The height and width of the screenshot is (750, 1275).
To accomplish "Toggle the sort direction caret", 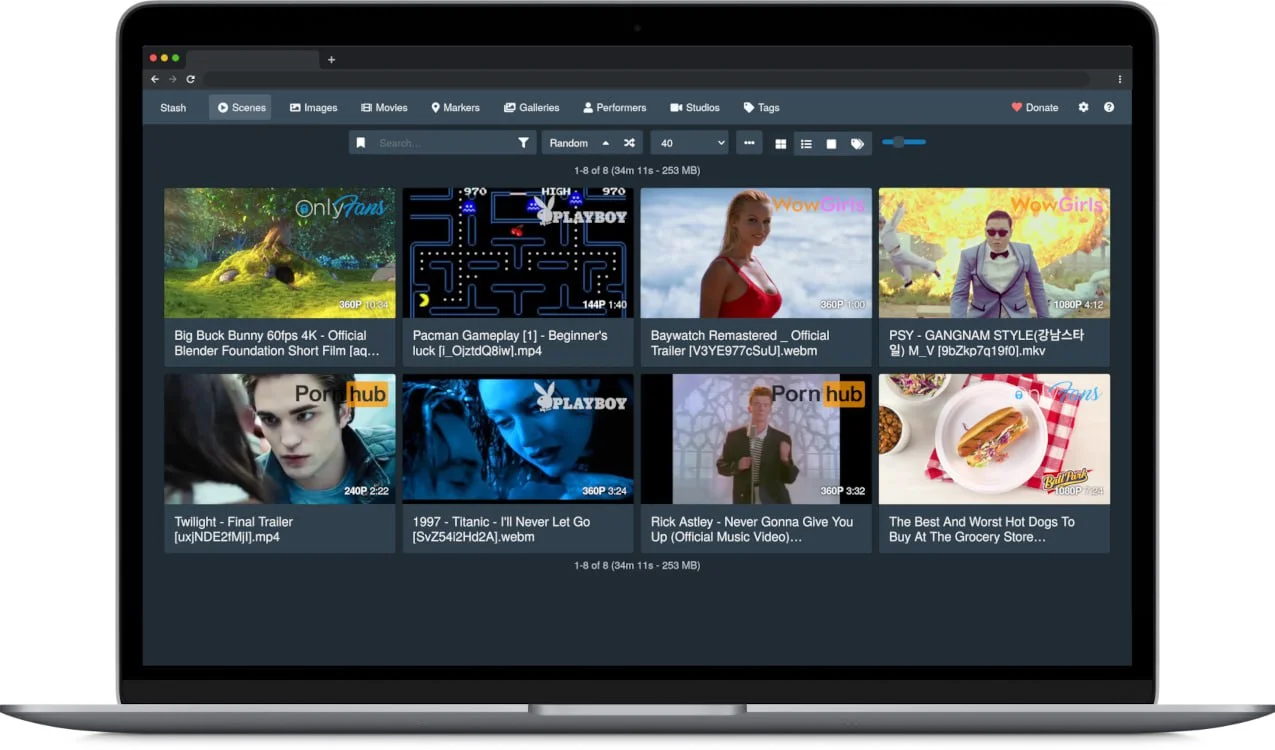I will pos(605,143).
